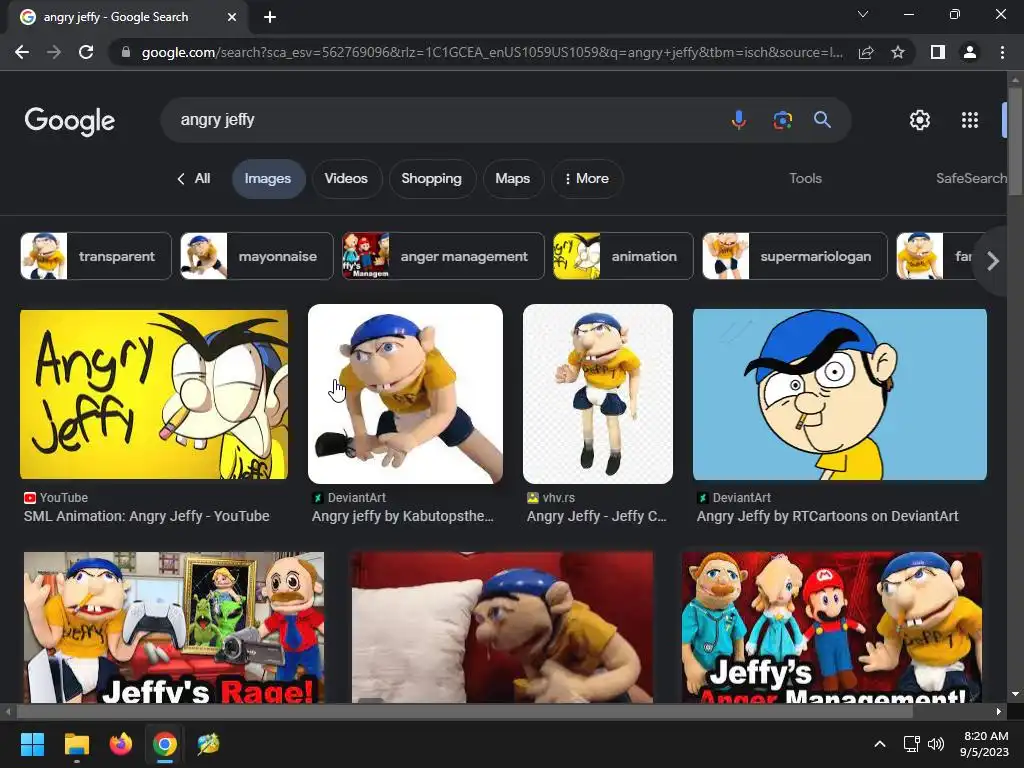Select the Images tab
The height and width of the screenshot is (768, 1024).
(x=268, y=179)
